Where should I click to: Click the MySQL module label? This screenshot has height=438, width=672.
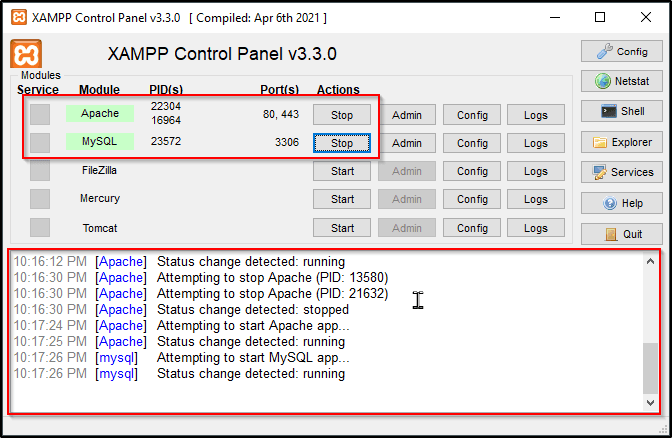pos(100,141)
